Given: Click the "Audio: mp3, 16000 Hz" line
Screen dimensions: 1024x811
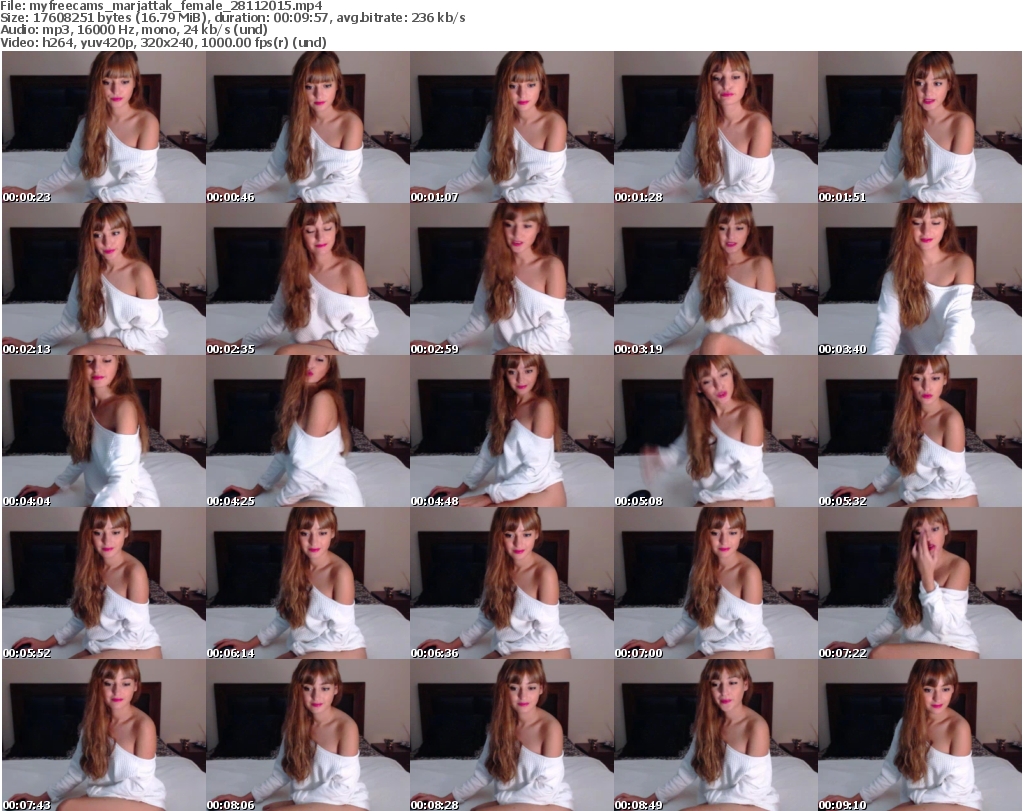Looking at the screenshot, I should (134, 30).
